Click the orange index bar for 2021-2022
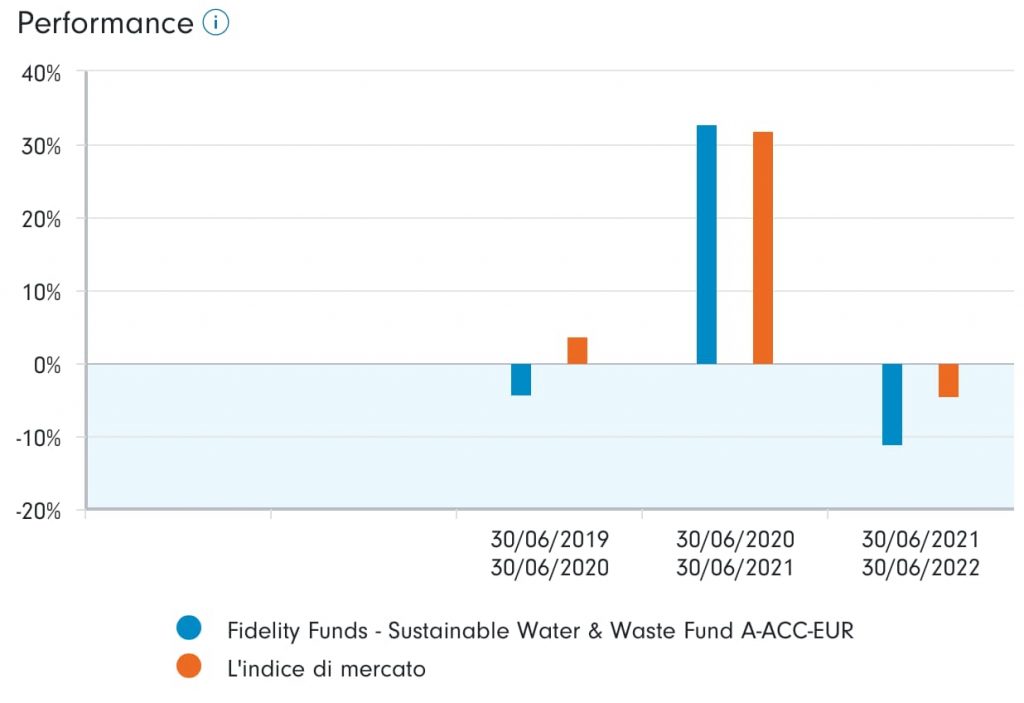Viewport: 1024px width, 703px height. click(x=948, y=381)
